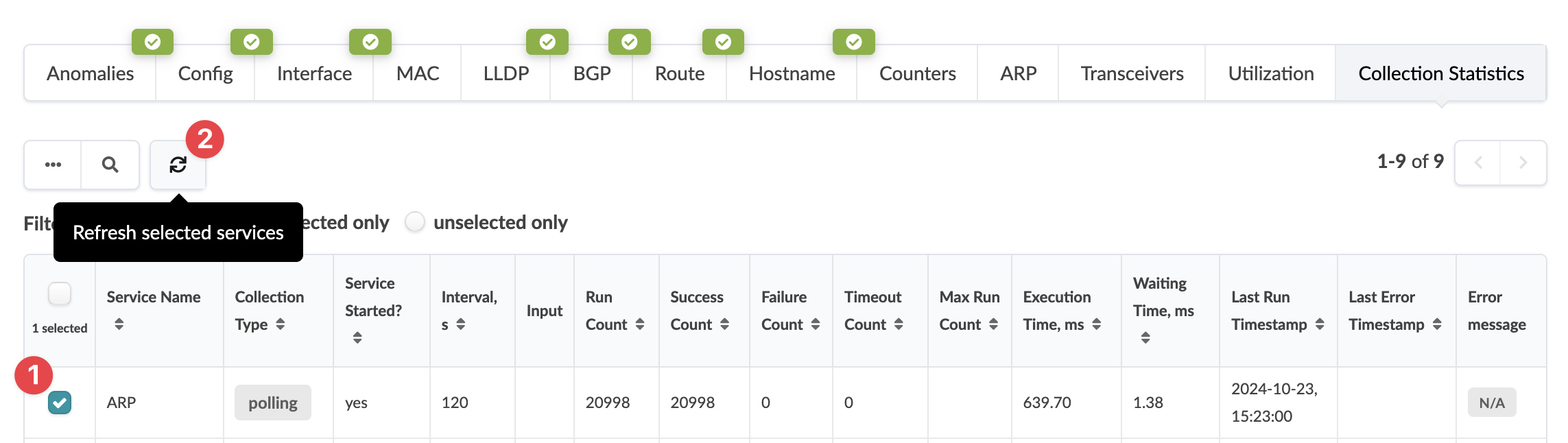Go to next page arrow
This screenshot has height=443, width=1568.
(1523, 163)
